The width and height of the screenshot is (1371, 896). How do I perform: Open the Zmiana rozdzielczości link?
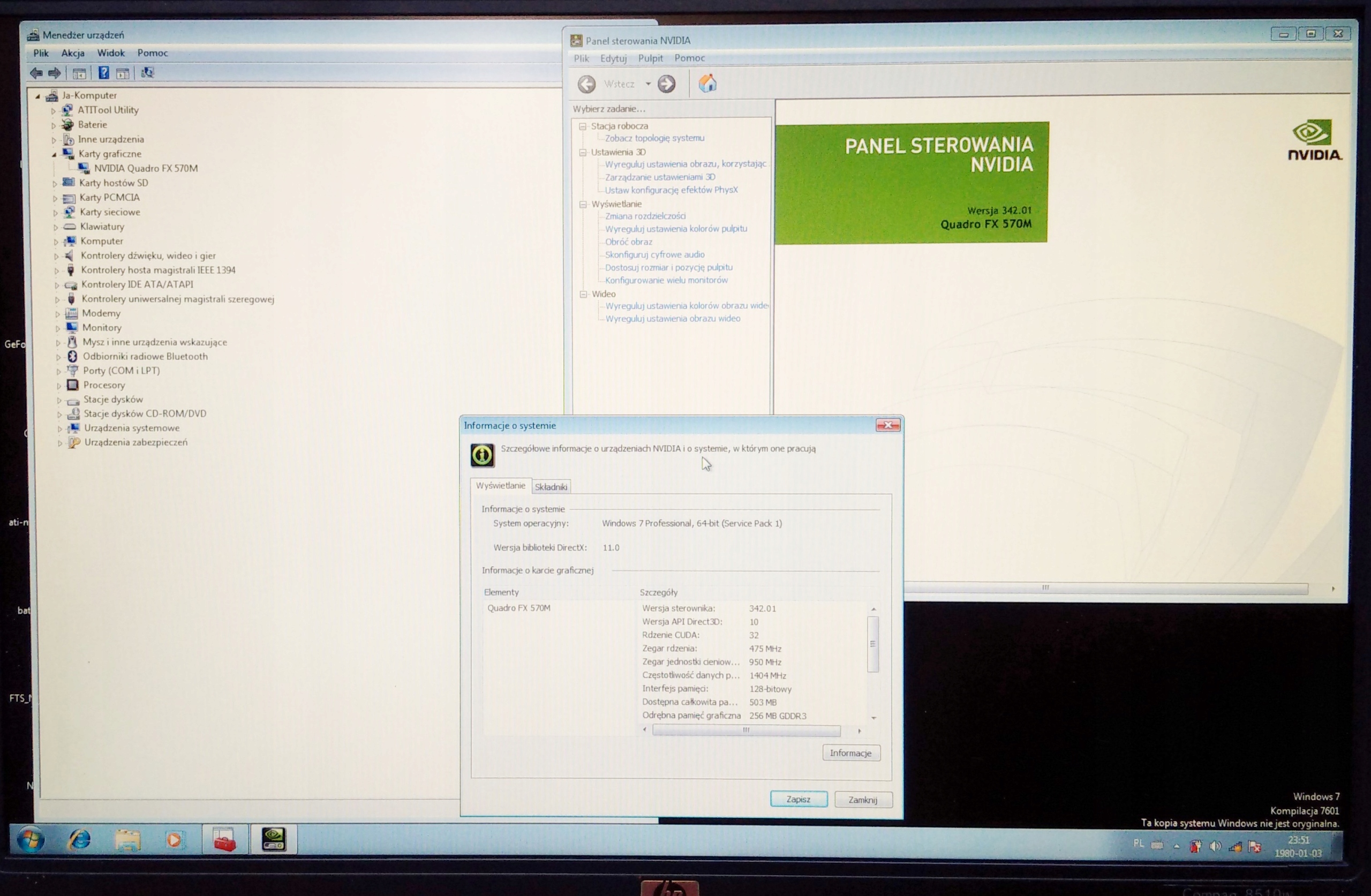(x=645, y=216)
